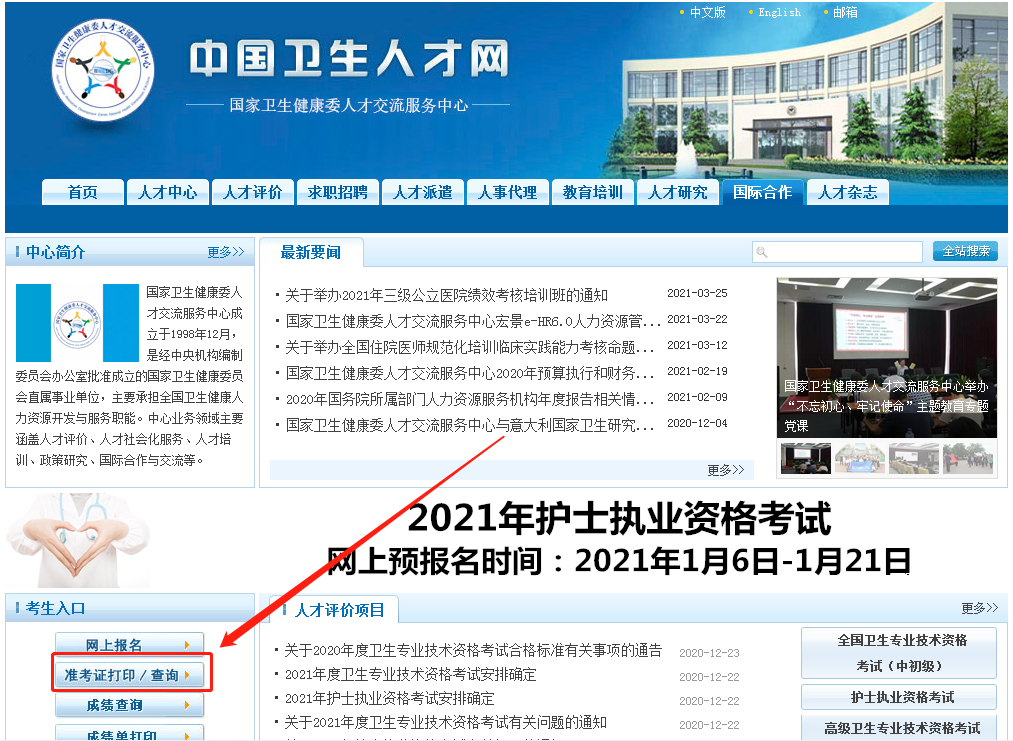Expand 更多>> under the 最新要闻 list
Screen dimensions: 1013x741
(x=727, y=470)
